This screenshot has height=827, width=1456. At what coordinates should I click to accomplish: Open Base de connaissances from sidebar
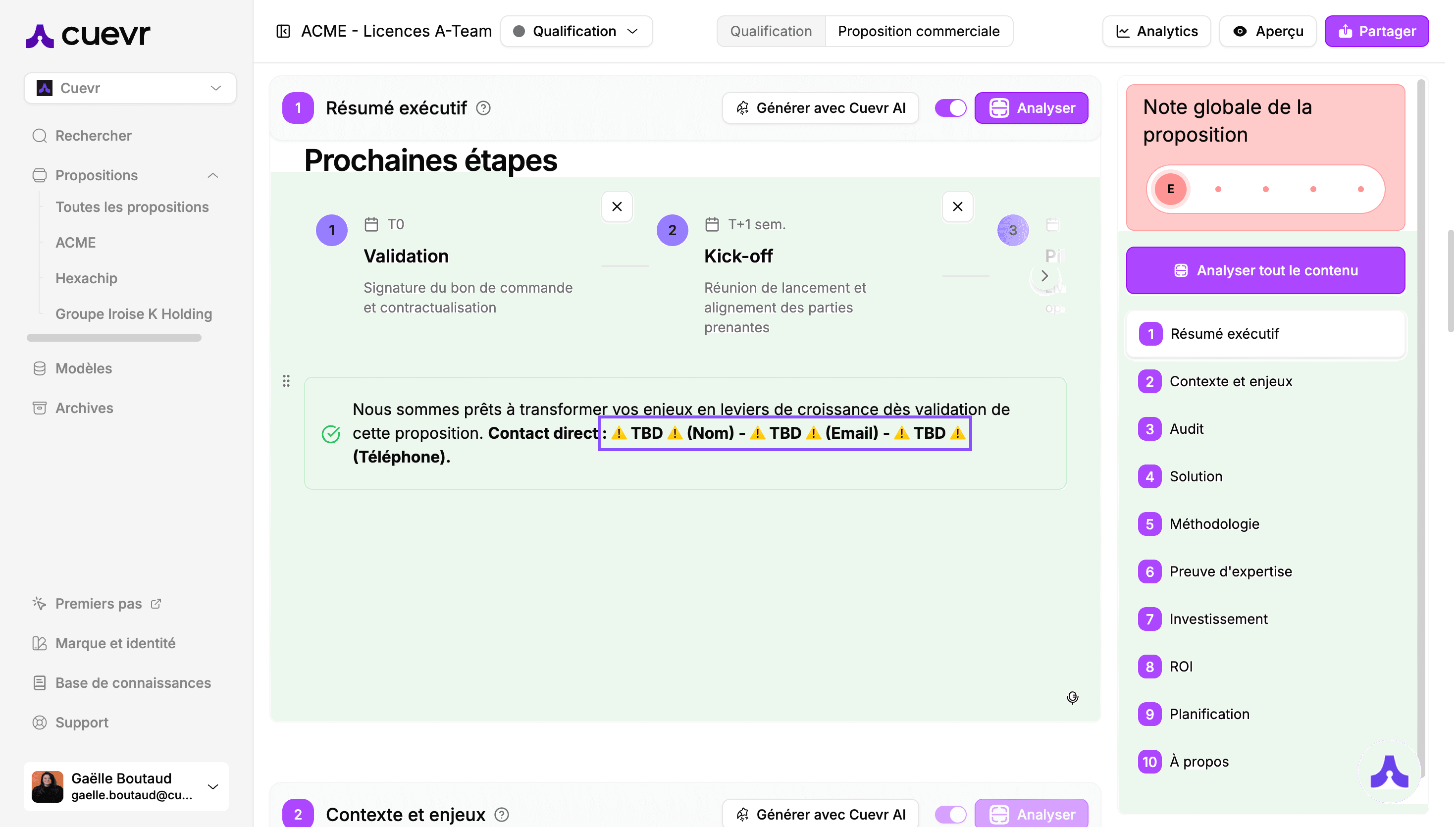tap(133, 683)
